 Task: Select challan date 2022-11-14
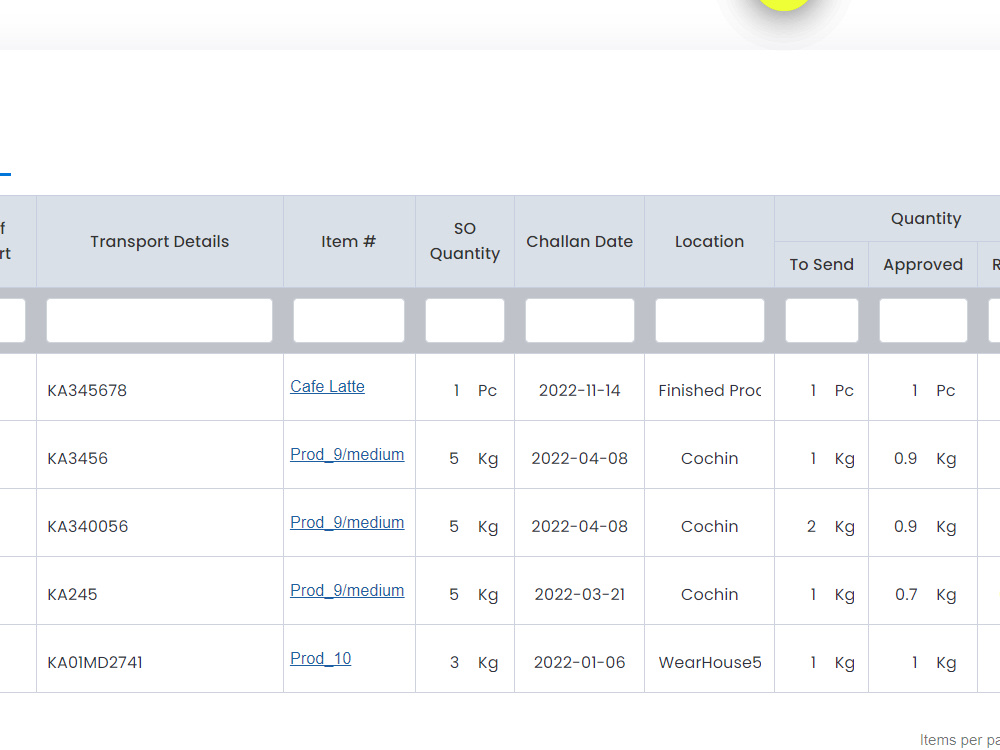tap(580, 390)
